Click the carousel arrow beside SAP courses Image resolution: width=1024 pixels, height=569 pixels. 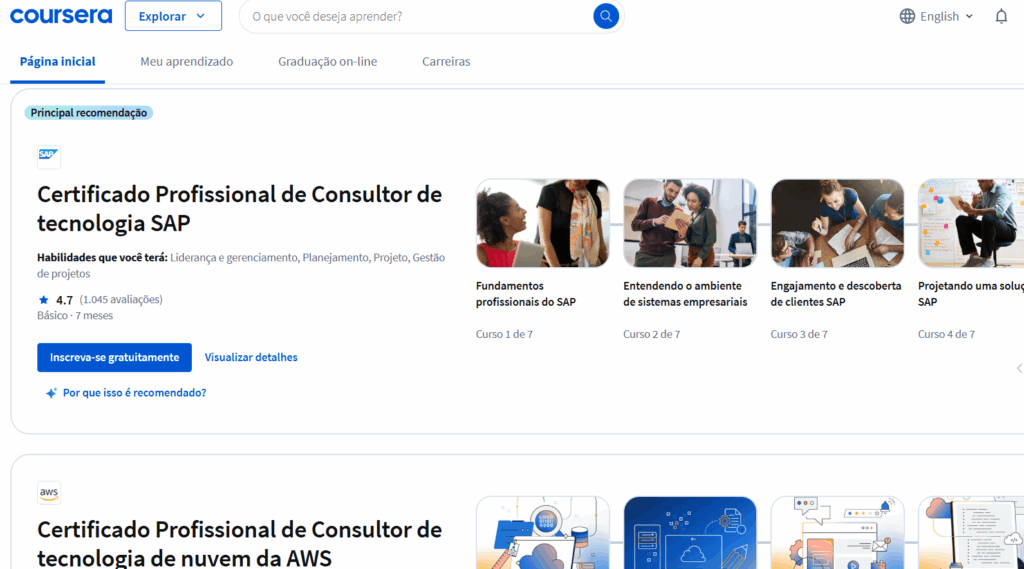[1019, 368]
